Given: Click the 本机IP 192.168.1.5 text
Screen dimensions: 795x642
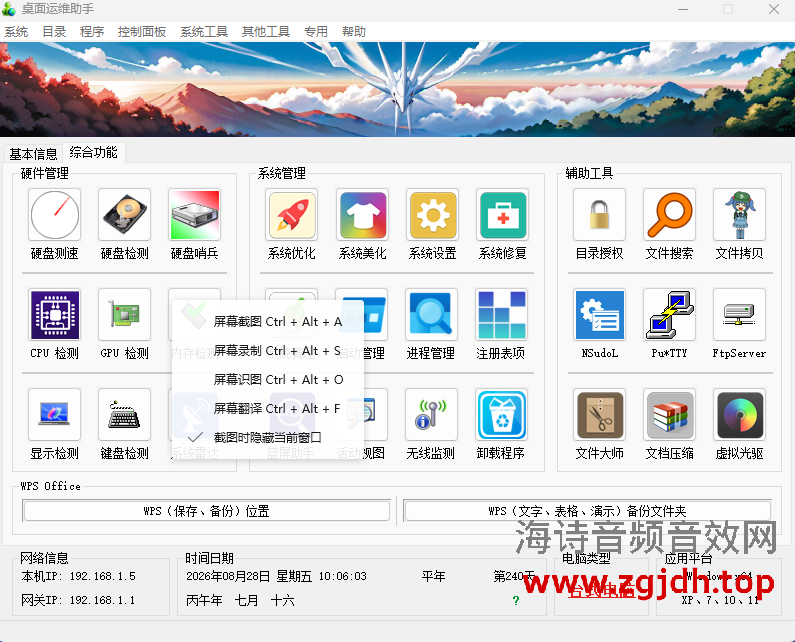Looking at the screenshot, I should point(79,576).
